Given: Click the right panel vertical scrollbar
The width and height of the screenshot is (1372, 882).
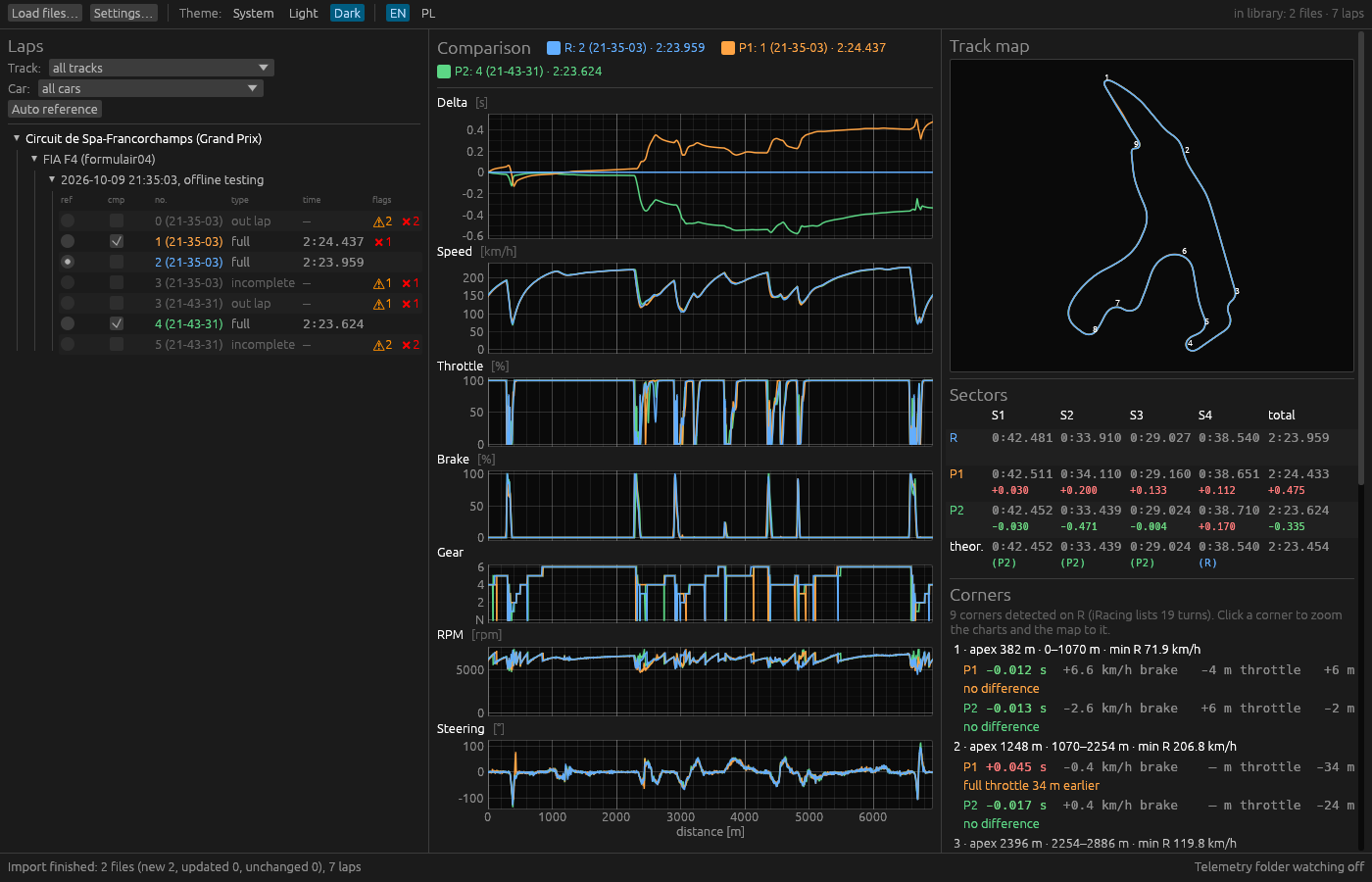Looking at the screenshot, I should pos(1361,258).
